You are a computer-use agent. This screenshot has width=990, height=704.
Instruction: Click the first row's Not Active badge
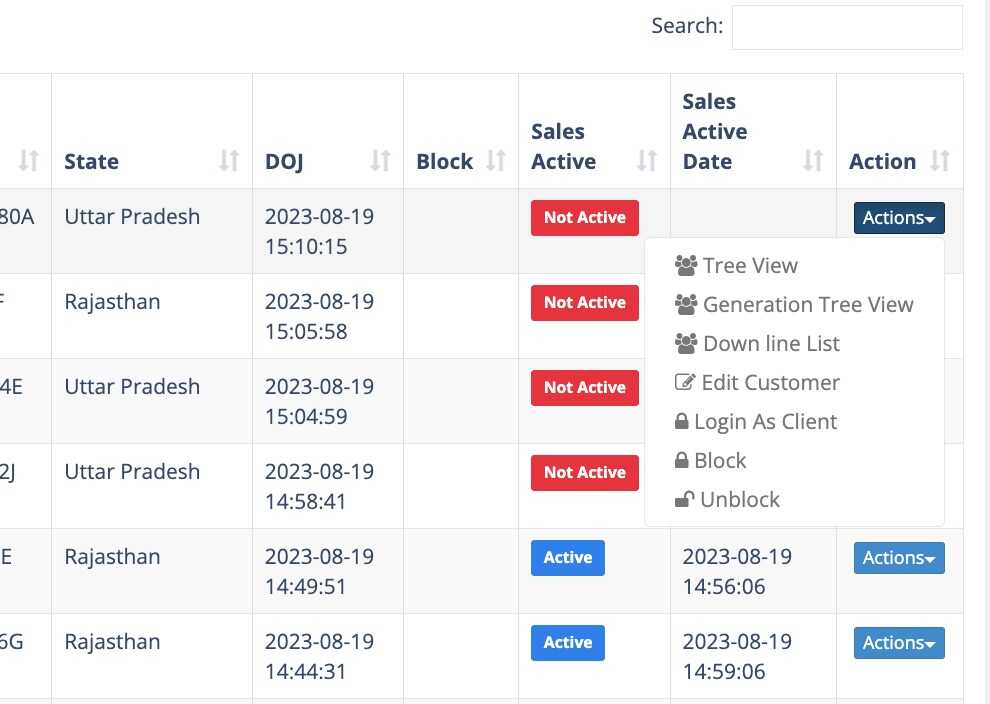coord(584,218)
